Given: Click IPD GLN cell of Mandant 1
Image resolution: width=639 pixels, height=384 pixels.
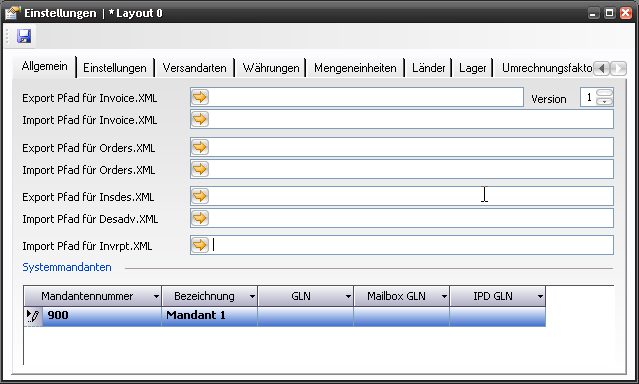Looking at the screenshot, I should coord(498,316).
